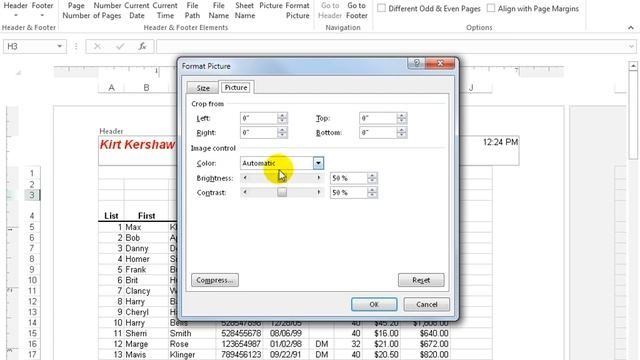The height and width of the screenshot is (360, 640).
Task: Click the Reset button
Action: point(421,280)
